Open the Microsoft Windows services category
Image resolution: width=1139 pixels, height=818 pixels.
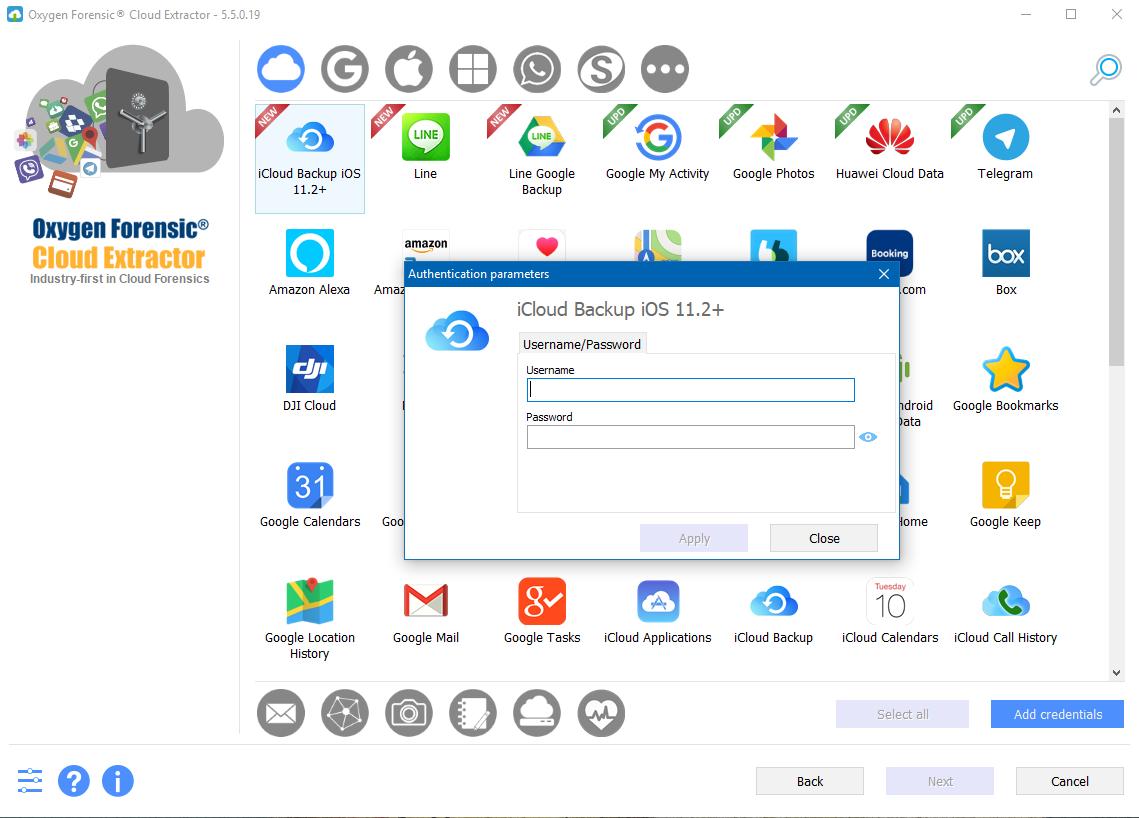472,69
